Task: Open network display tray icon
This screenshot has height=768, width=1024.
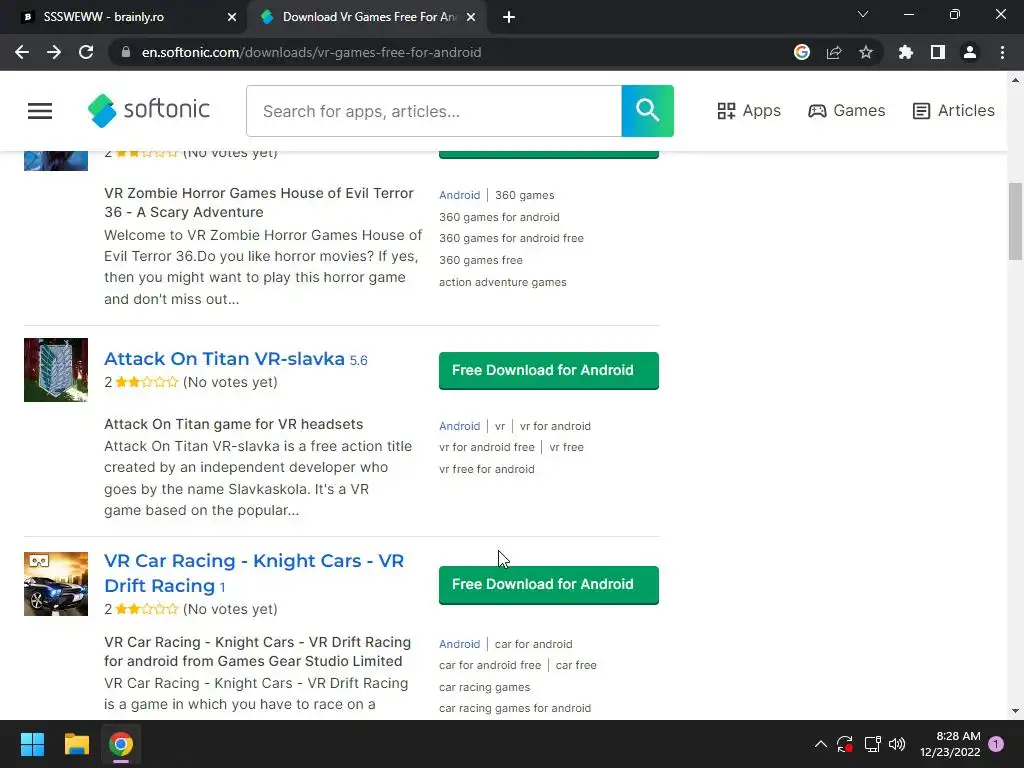Action: (872, 744)
